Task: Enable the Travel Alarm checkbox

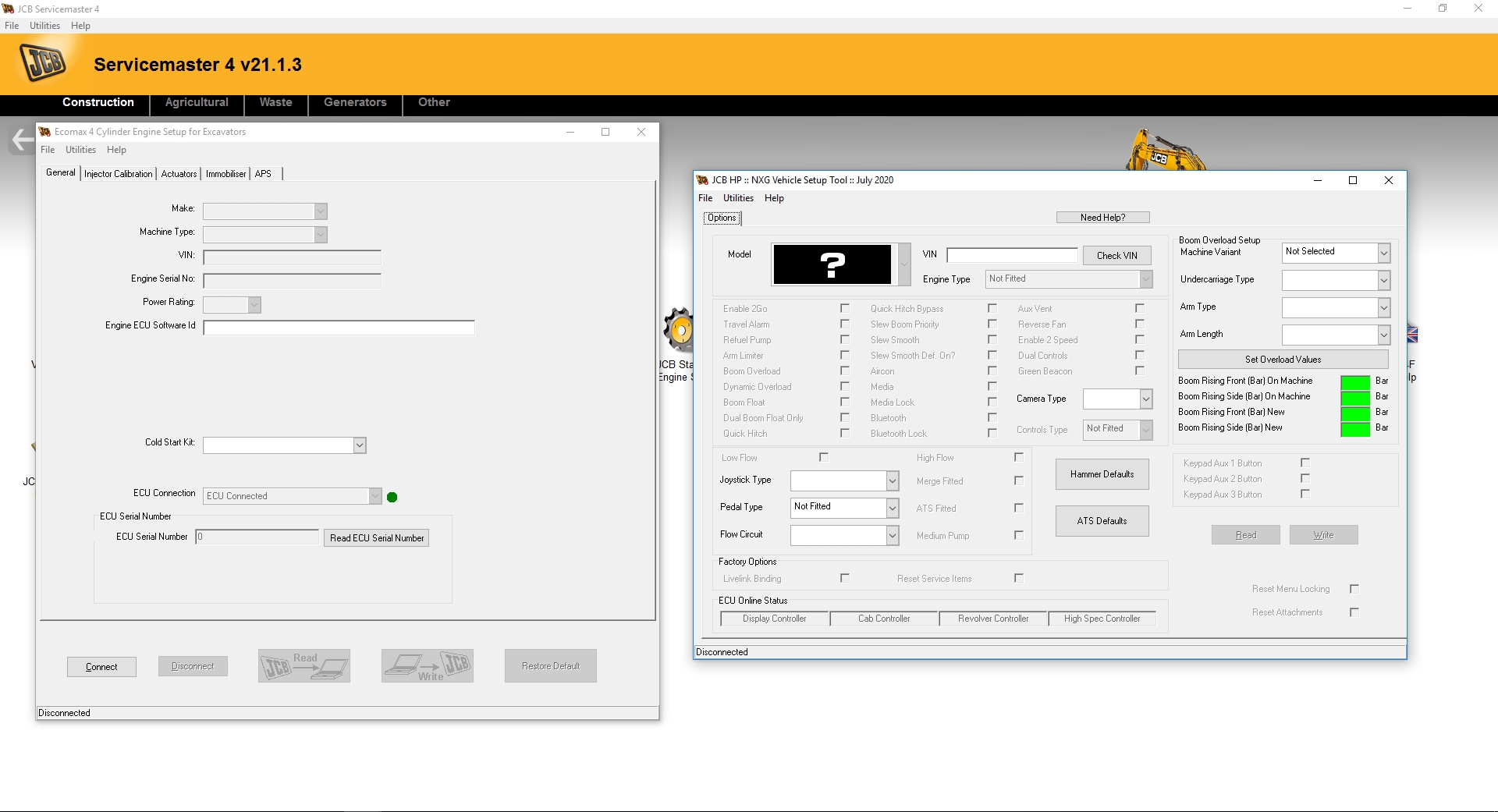Action: (x=845, y=324)
